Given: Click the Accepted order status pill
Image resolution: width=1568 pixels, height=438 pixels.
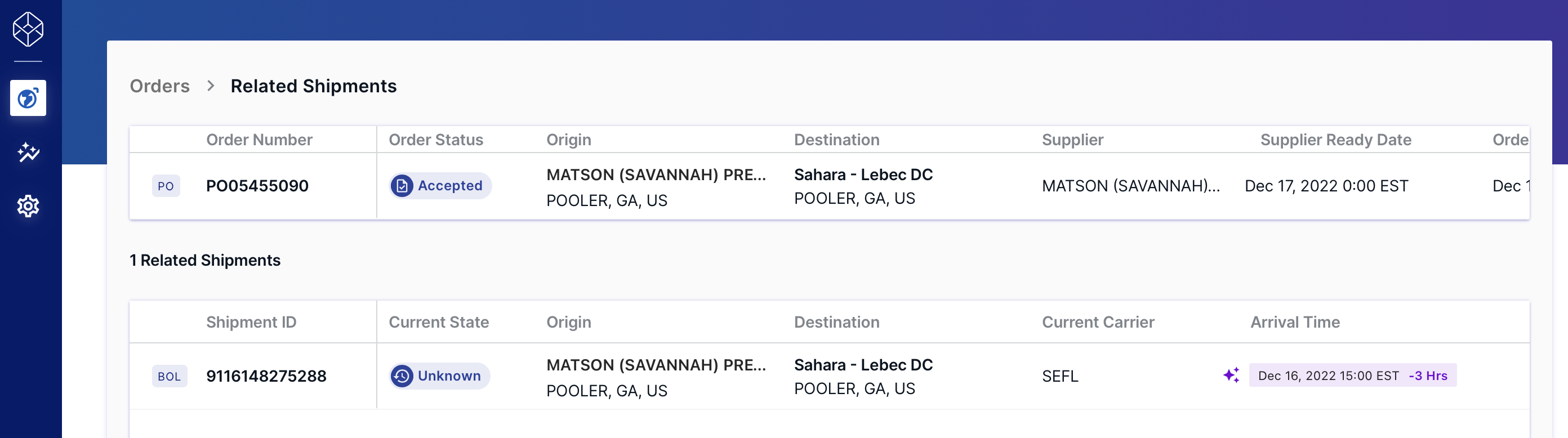Looking at the screenshot, I should 440,186.
